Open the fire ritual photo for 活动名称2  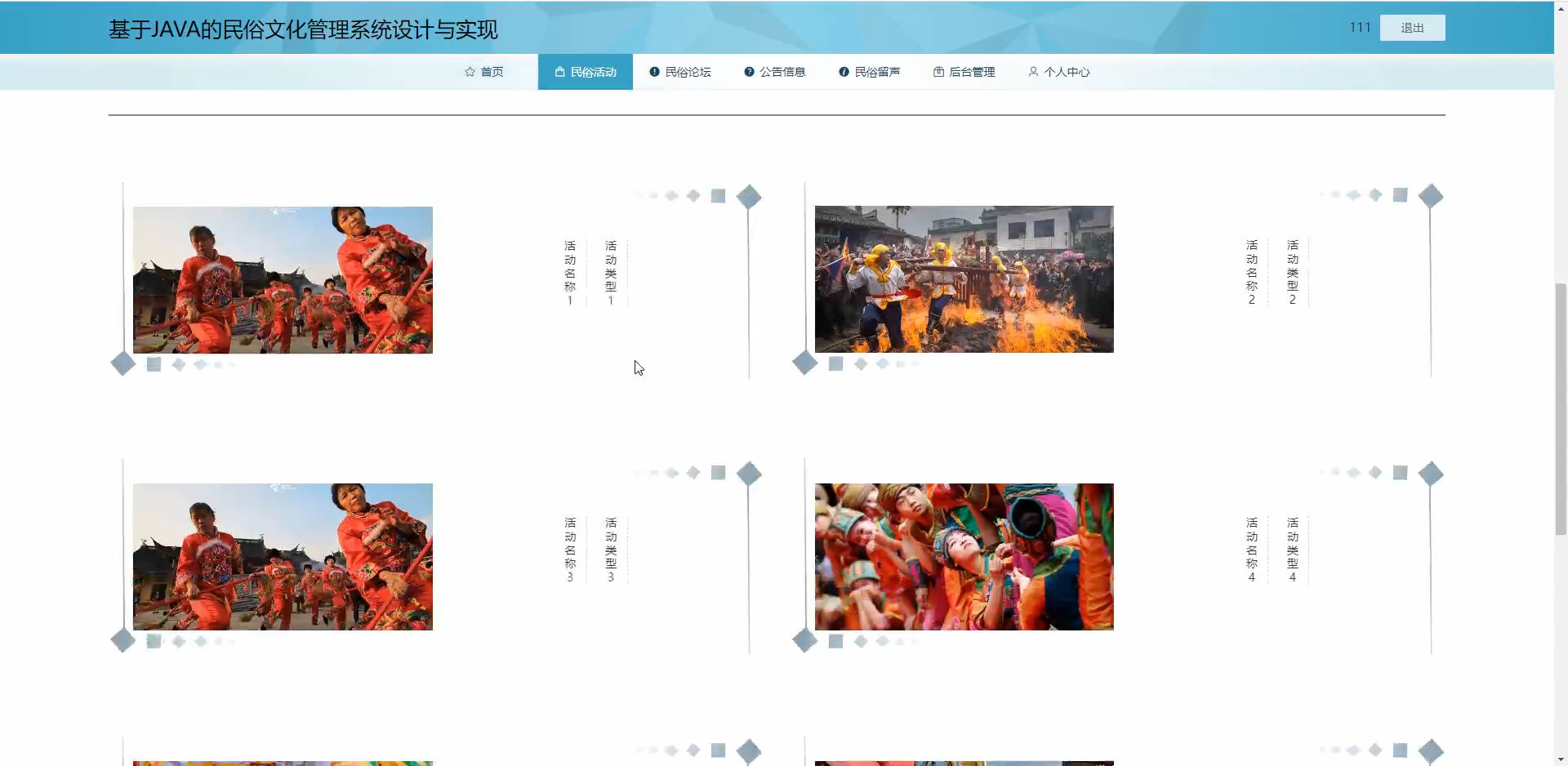click(964, 279)
